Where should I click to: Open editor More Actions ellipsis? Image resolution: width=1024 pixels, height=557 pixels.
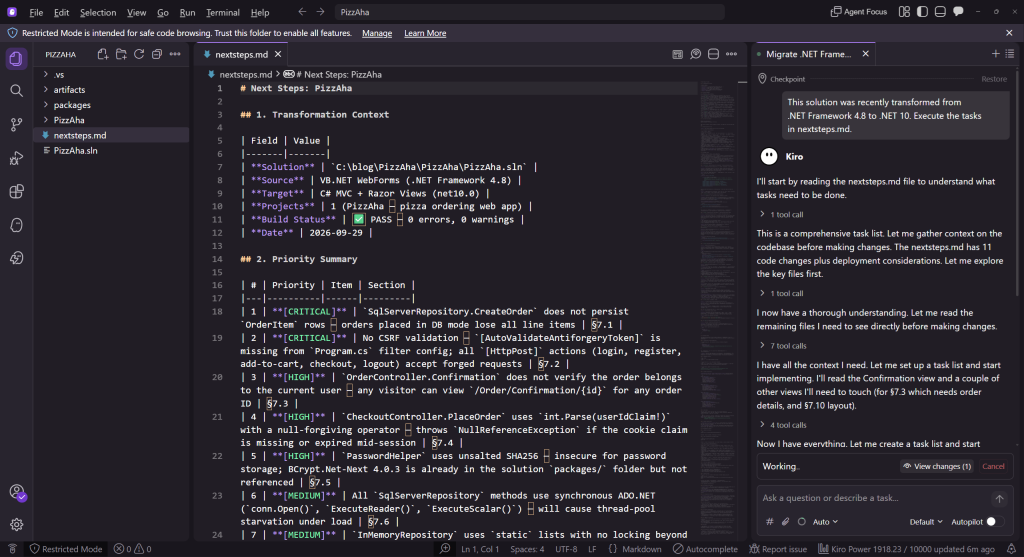[x=731, y=54]
